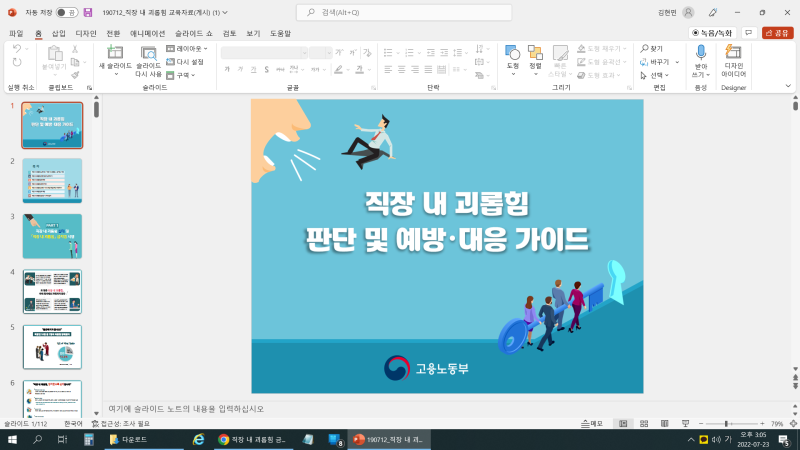Open the Animations tab
Viewport: 800px width, 450px height.
(147, 33)
